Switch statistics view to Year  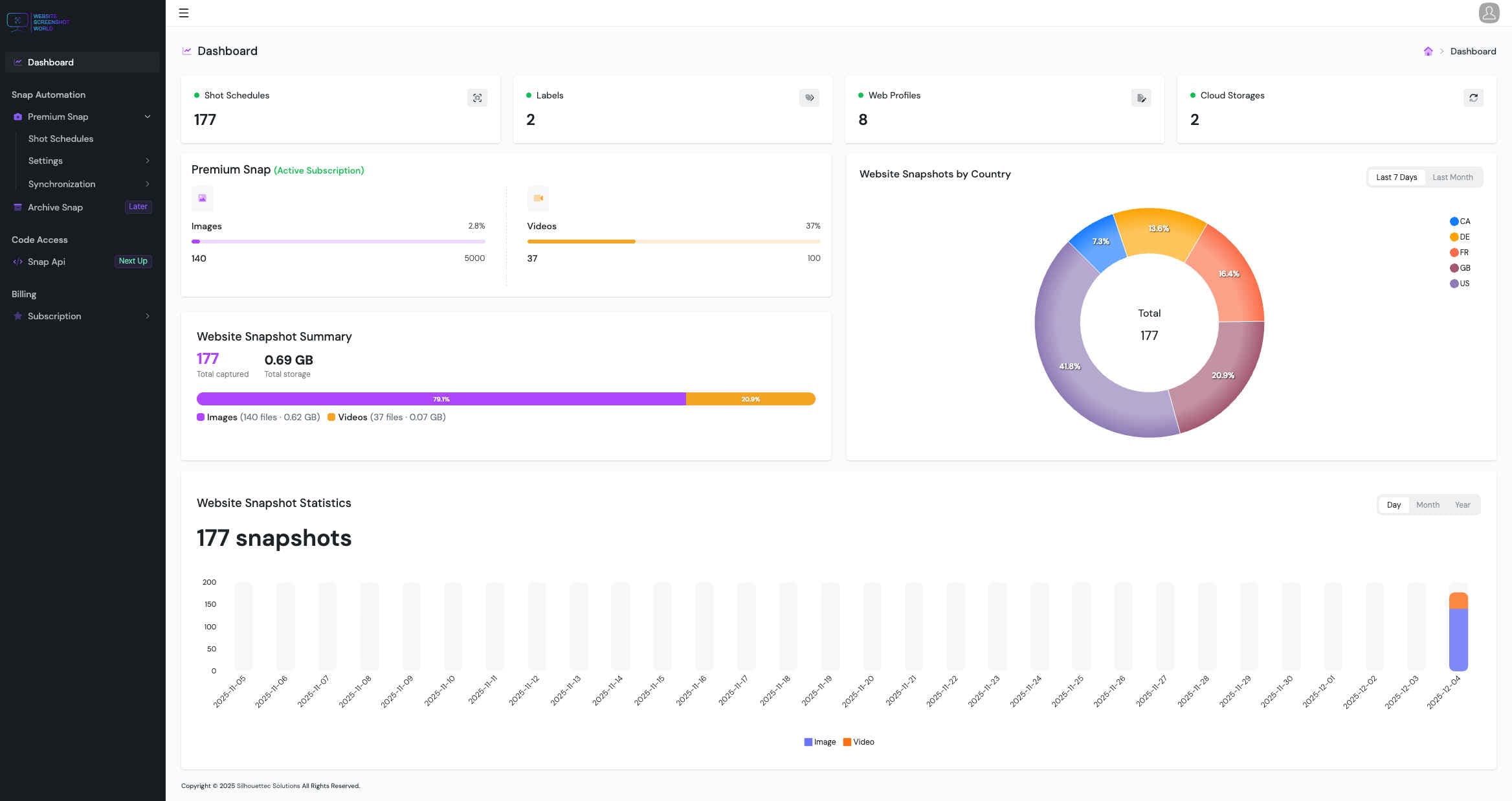point(1462,504)
